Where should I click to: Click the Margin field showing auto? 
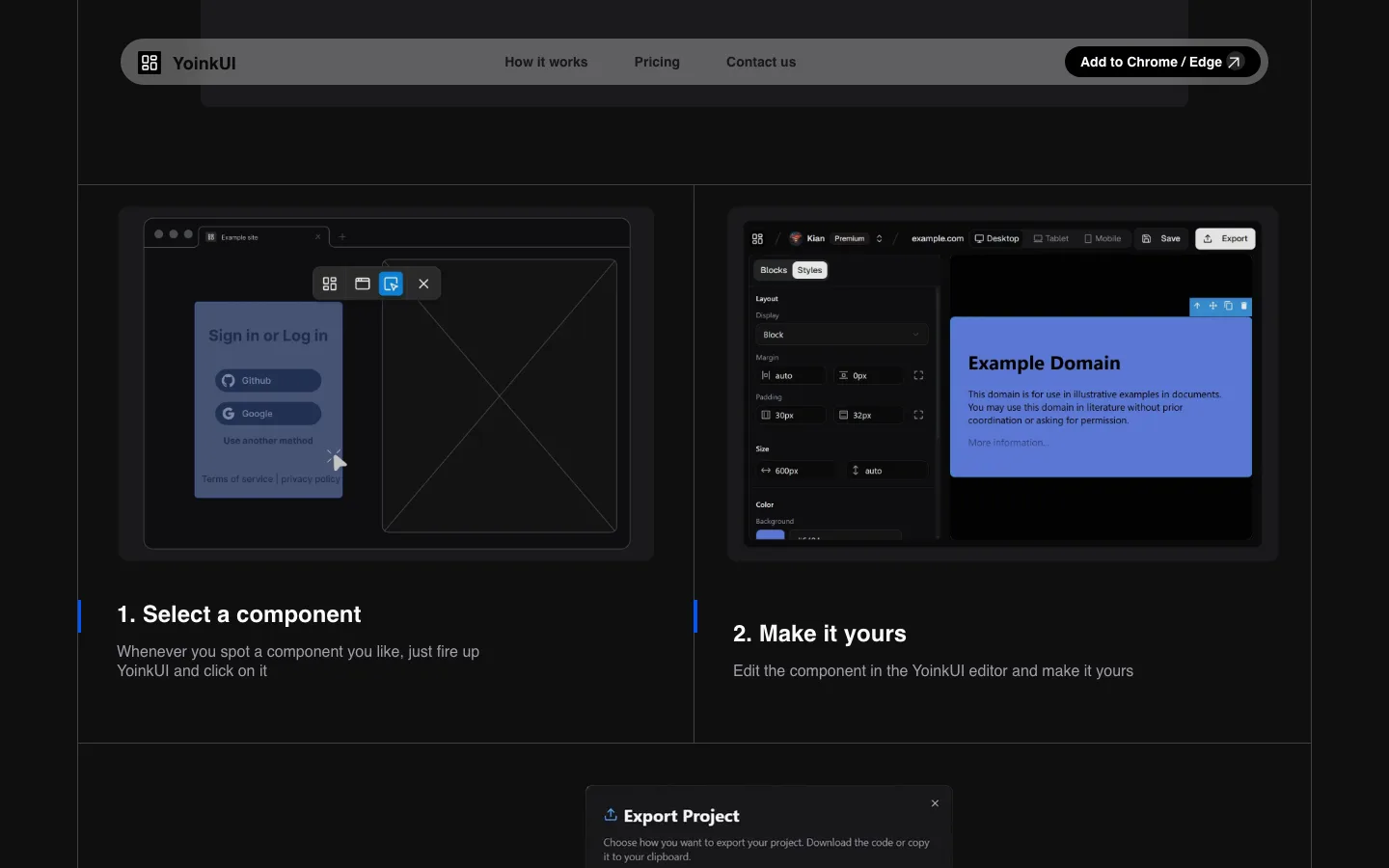[791, 375]
